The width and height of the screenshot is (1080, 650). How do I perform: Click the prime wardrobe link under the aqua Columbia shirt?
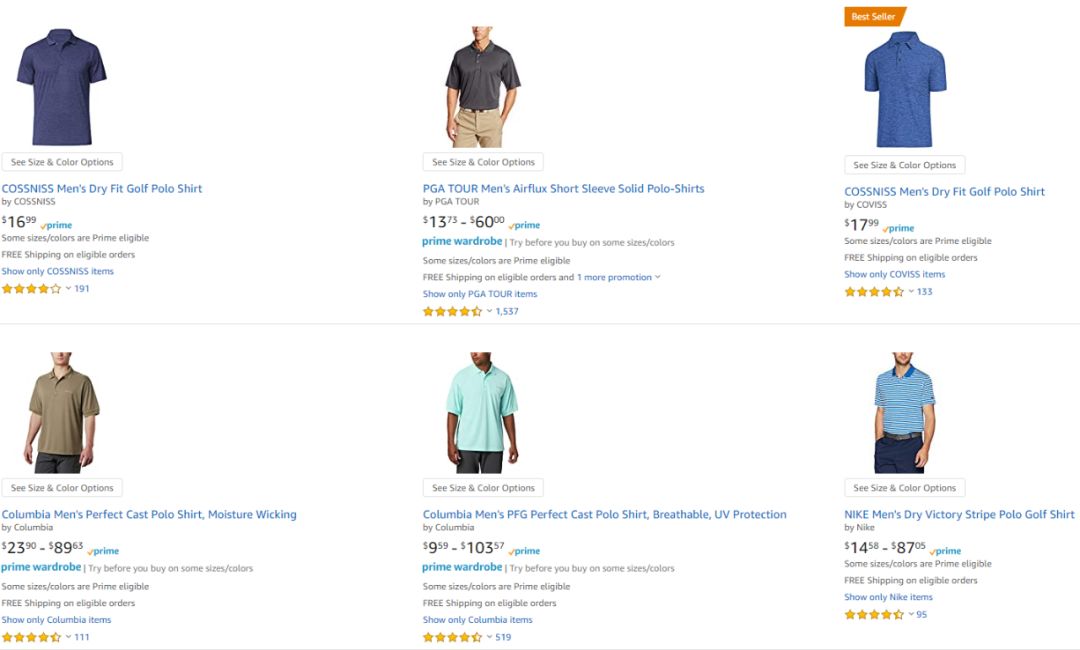pos(461,566)
